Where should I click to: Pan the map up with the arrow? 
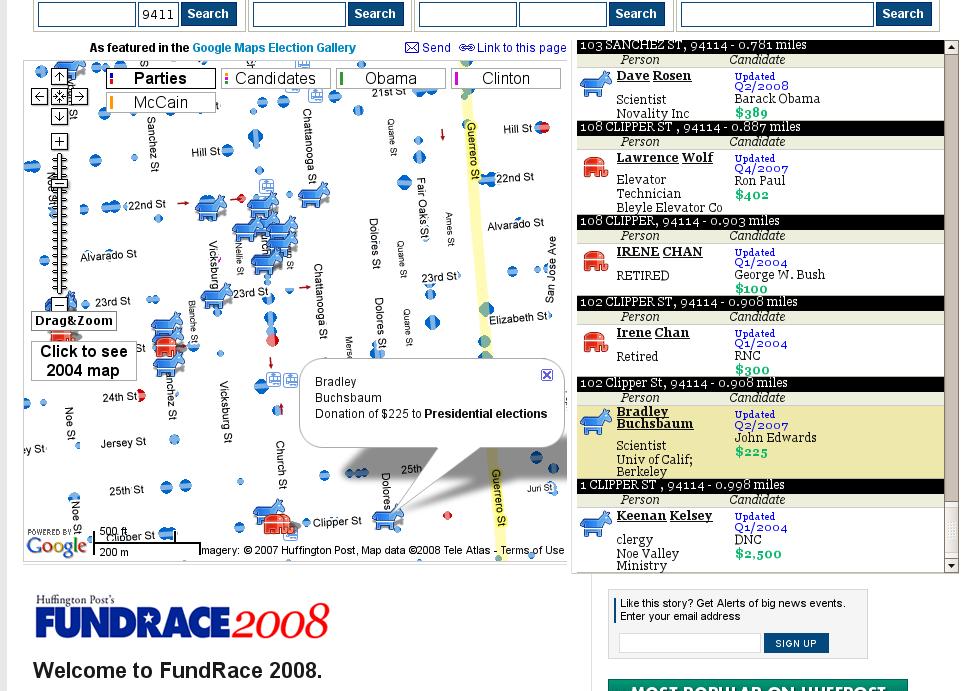pyautogui.click(x=59, y=78)
